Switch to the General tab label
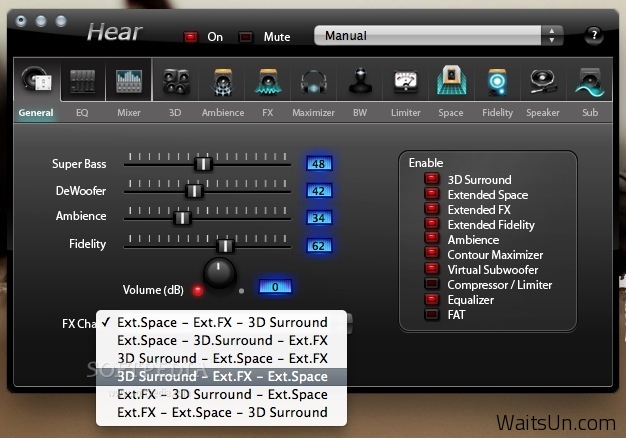The image size is (626, 438). click(x=36, y=113)
